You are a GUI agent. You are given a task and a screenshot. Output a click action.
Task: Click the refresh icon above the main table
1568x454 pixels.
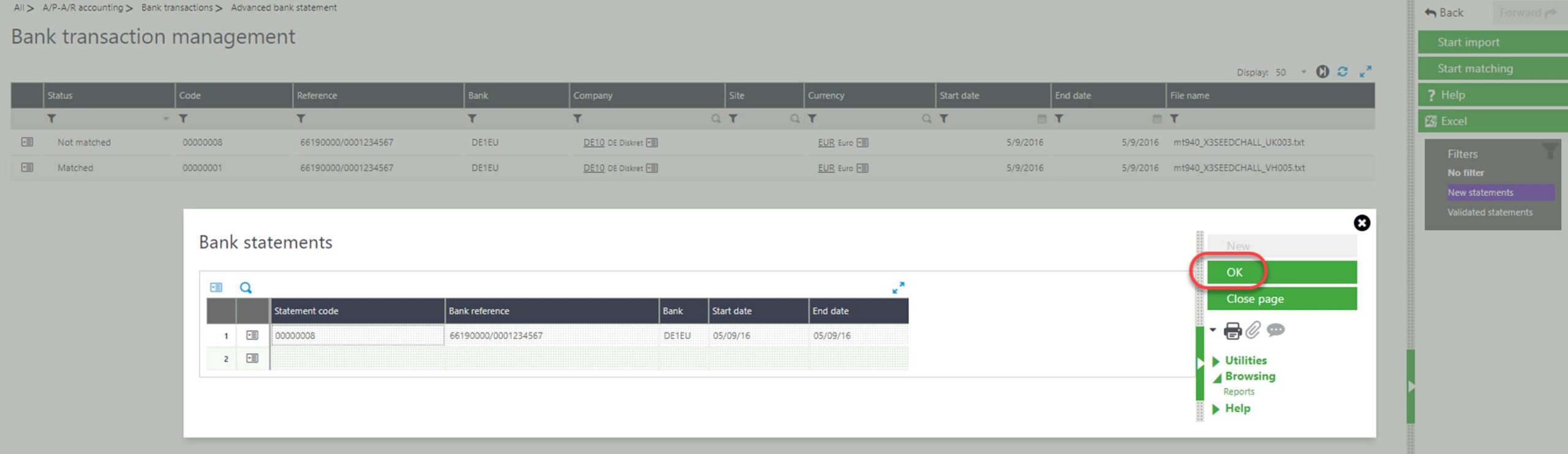[1343, 72]
